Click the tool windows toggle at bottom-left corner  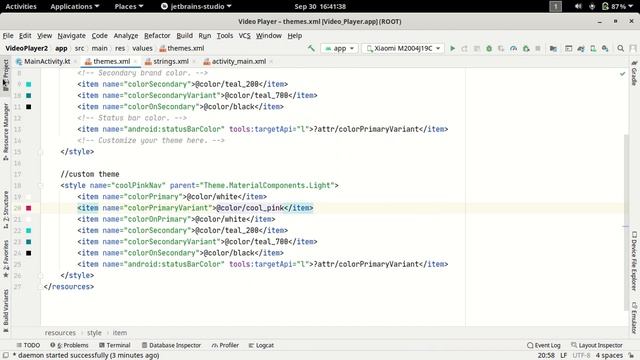(5, 356)
